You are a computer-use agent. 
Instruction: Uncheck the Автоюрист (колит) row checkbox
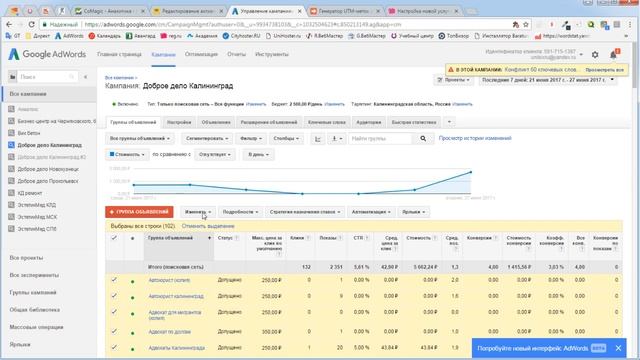pos(114,280)
